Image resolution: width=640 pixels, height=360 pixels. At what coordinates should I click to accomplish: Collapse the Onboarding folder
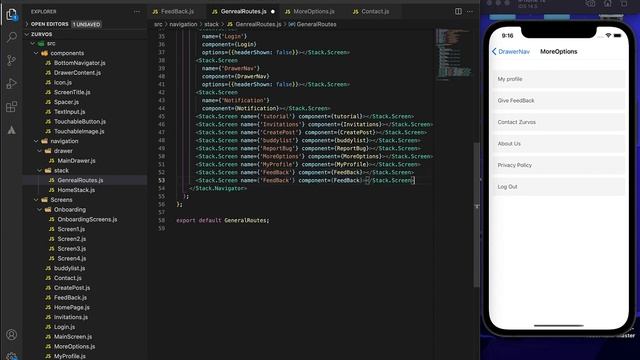(70, 210)
